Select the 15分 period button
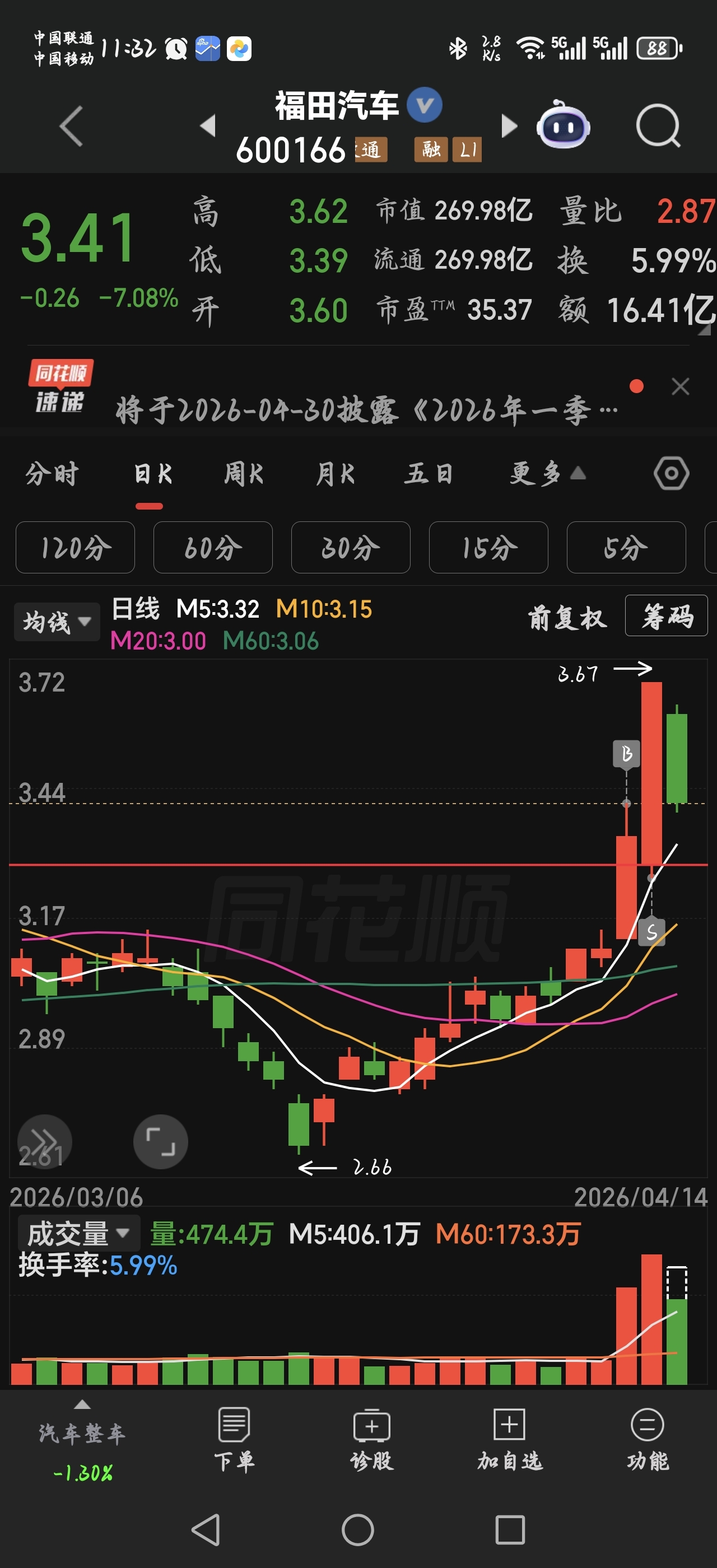Image resolution: width=717 pixels, height=1568 pixels. pos(489,547)
